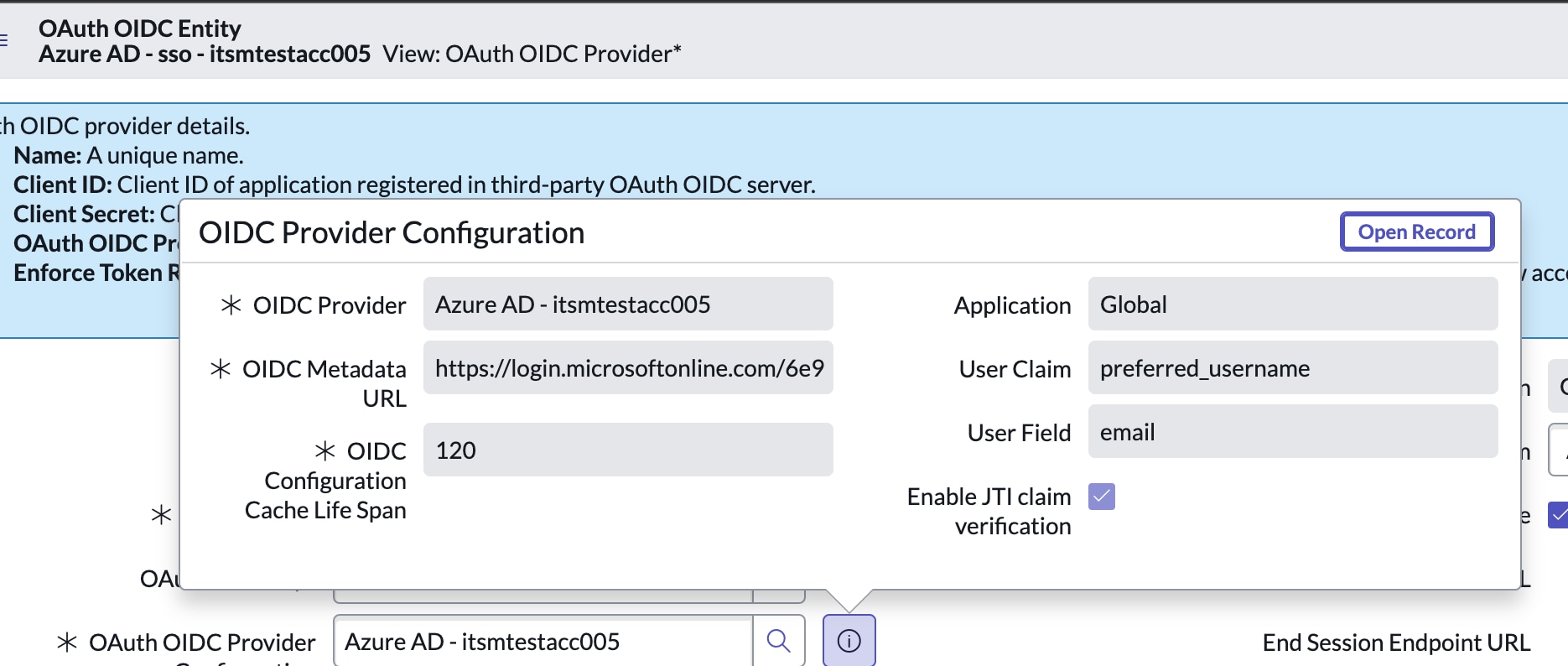The width and height of the screenshot is (1568, 666).
Task: Click the User Field label
Action: [1019, 433]
